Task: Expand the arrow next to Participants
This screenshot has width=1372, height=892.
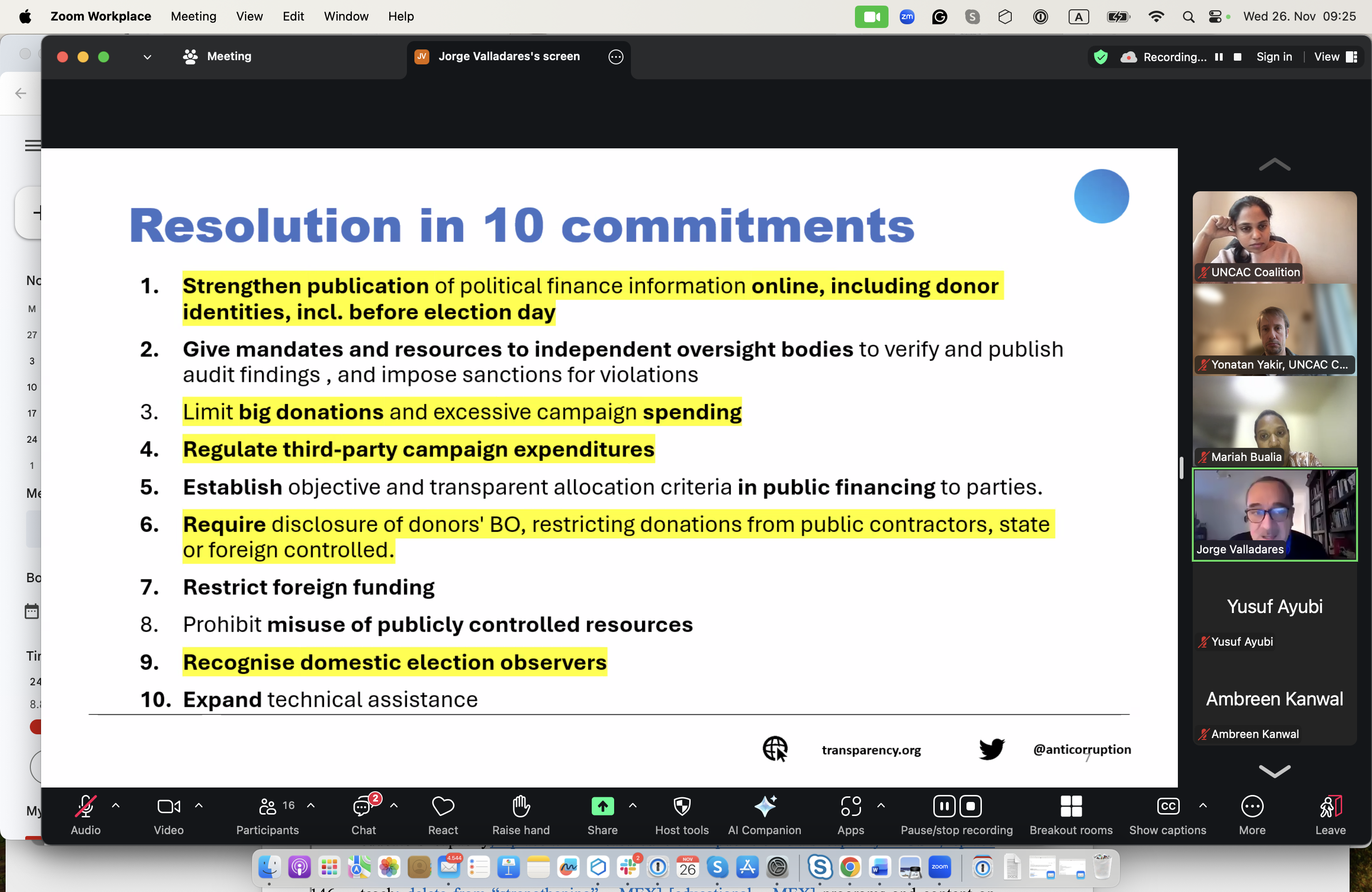Action: click(311, 806)
